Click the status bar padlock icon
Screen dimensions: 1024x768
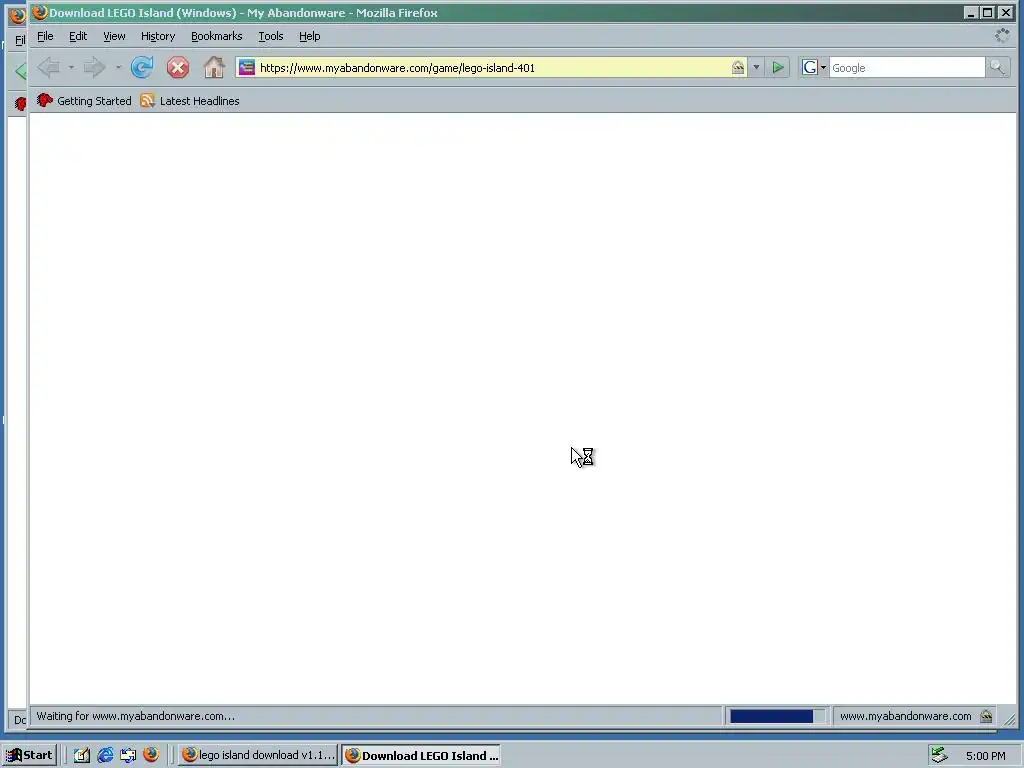[x=986, y=716]
